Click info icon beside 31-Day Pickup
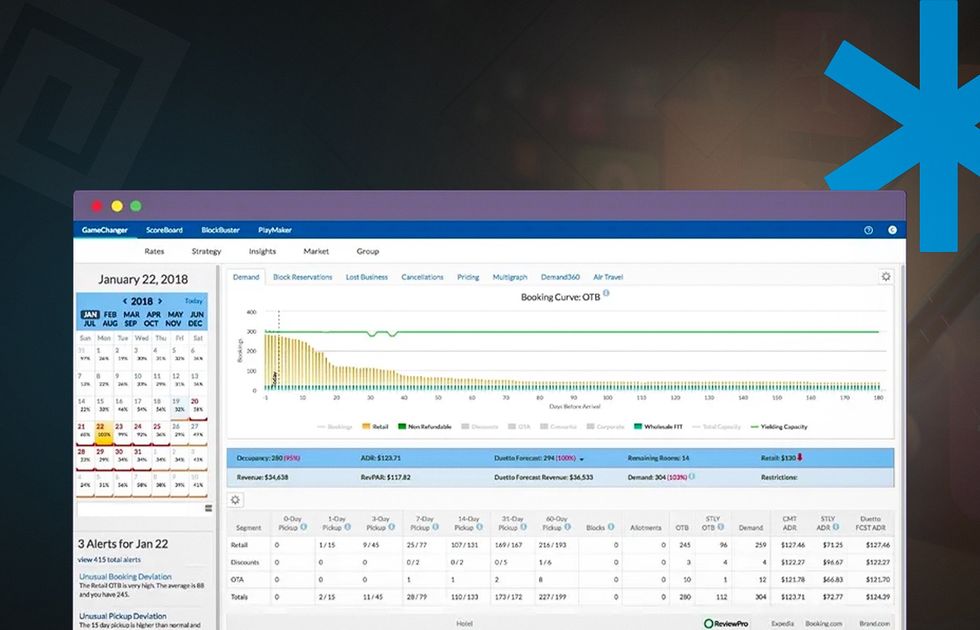980x630 pixels. tap(523, 528)
